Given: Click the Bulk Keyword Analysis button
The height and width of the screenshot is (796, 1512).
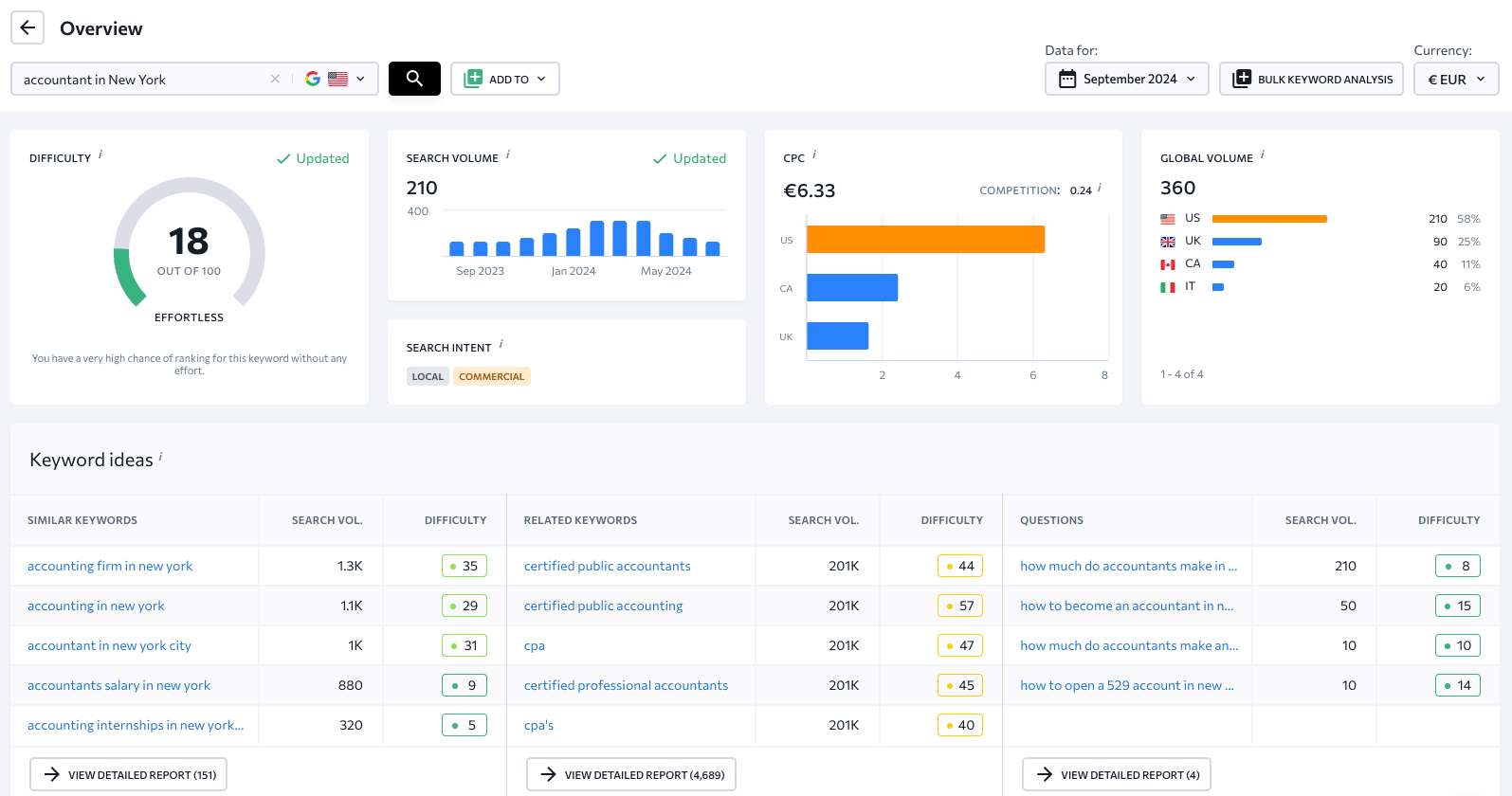Looking at the screenshot, I should [1311, 79].
